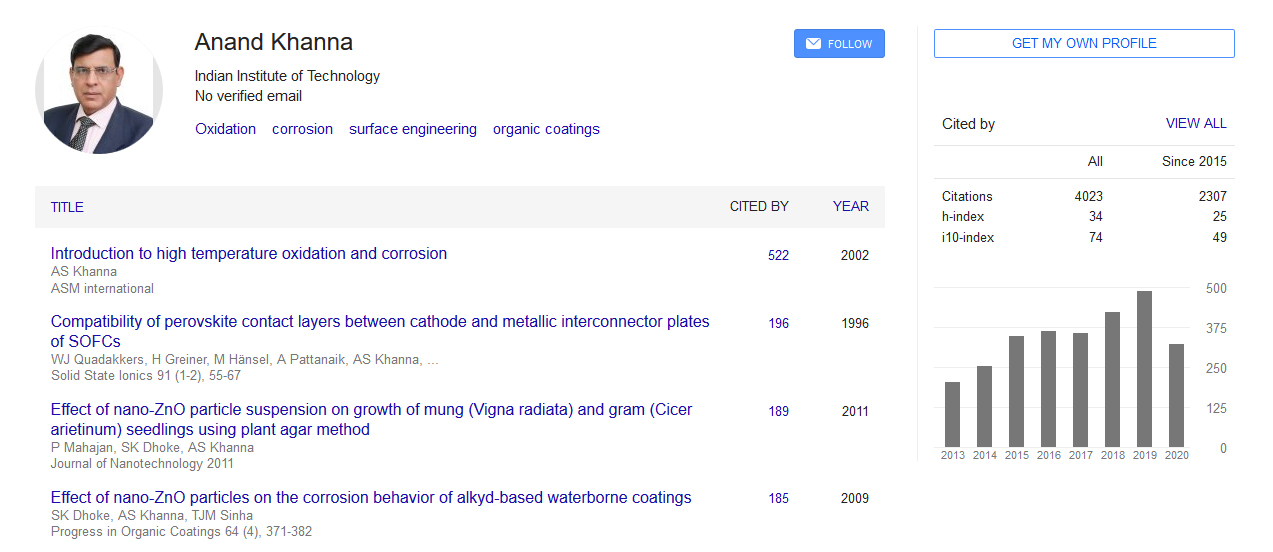1273x552 pixels.
Task: Open the corrosion interest tag
Action: [302, 129]
